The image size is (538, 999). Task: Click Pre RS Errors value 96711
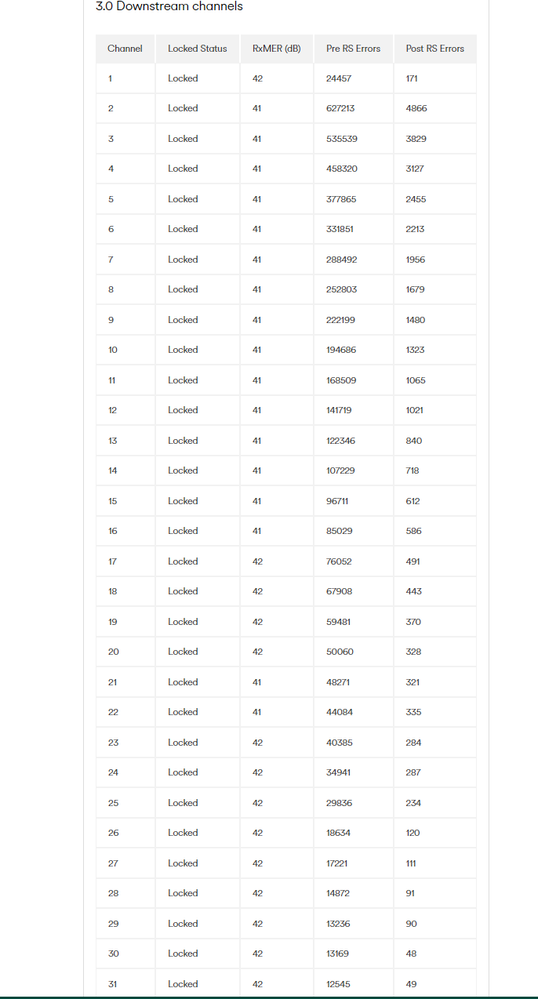pyautogui.click(x=337, y=501)
